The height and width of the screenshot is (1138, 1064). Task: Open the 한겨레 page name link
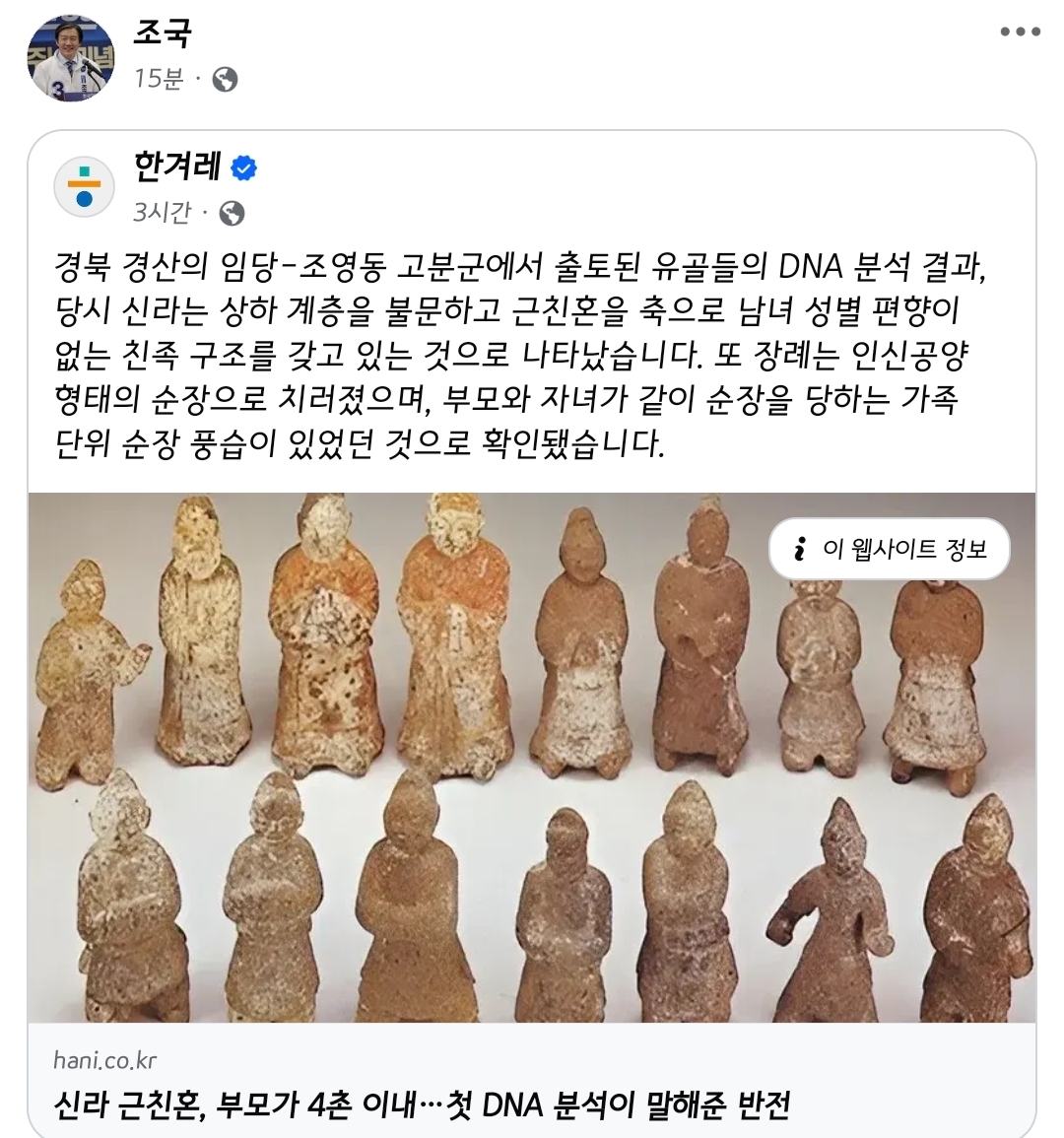[177, 167]
